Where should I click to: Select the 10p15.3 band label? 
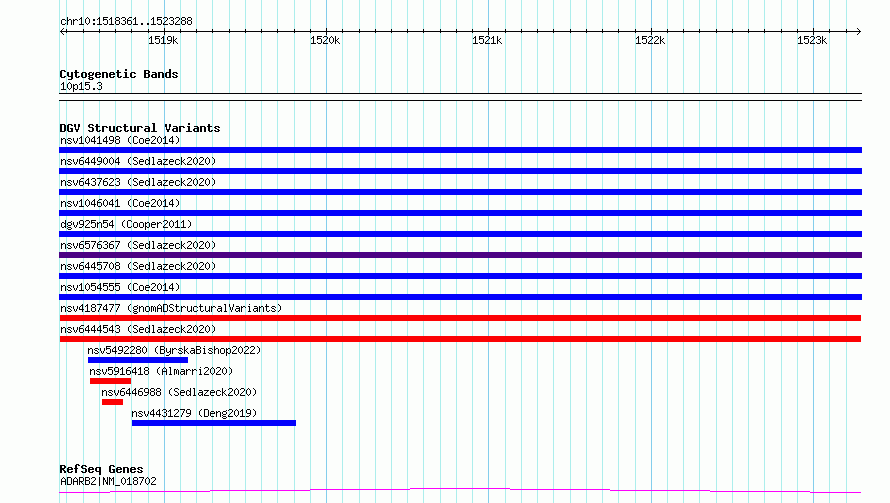click(x=81, y=86)
